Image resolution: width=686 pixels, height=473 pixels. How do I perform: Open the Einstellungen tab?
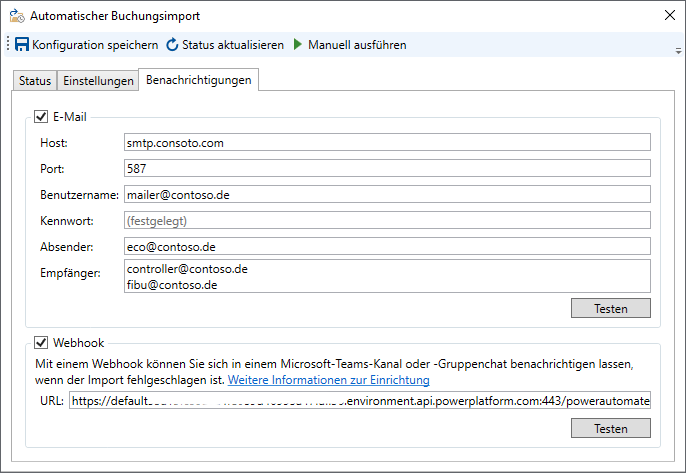click(98, 81)
